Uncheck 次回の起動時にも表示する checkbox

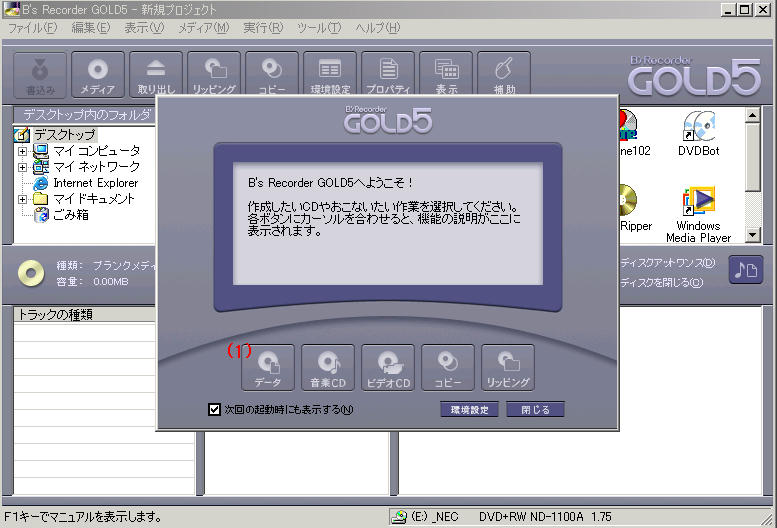click(214, 410)
